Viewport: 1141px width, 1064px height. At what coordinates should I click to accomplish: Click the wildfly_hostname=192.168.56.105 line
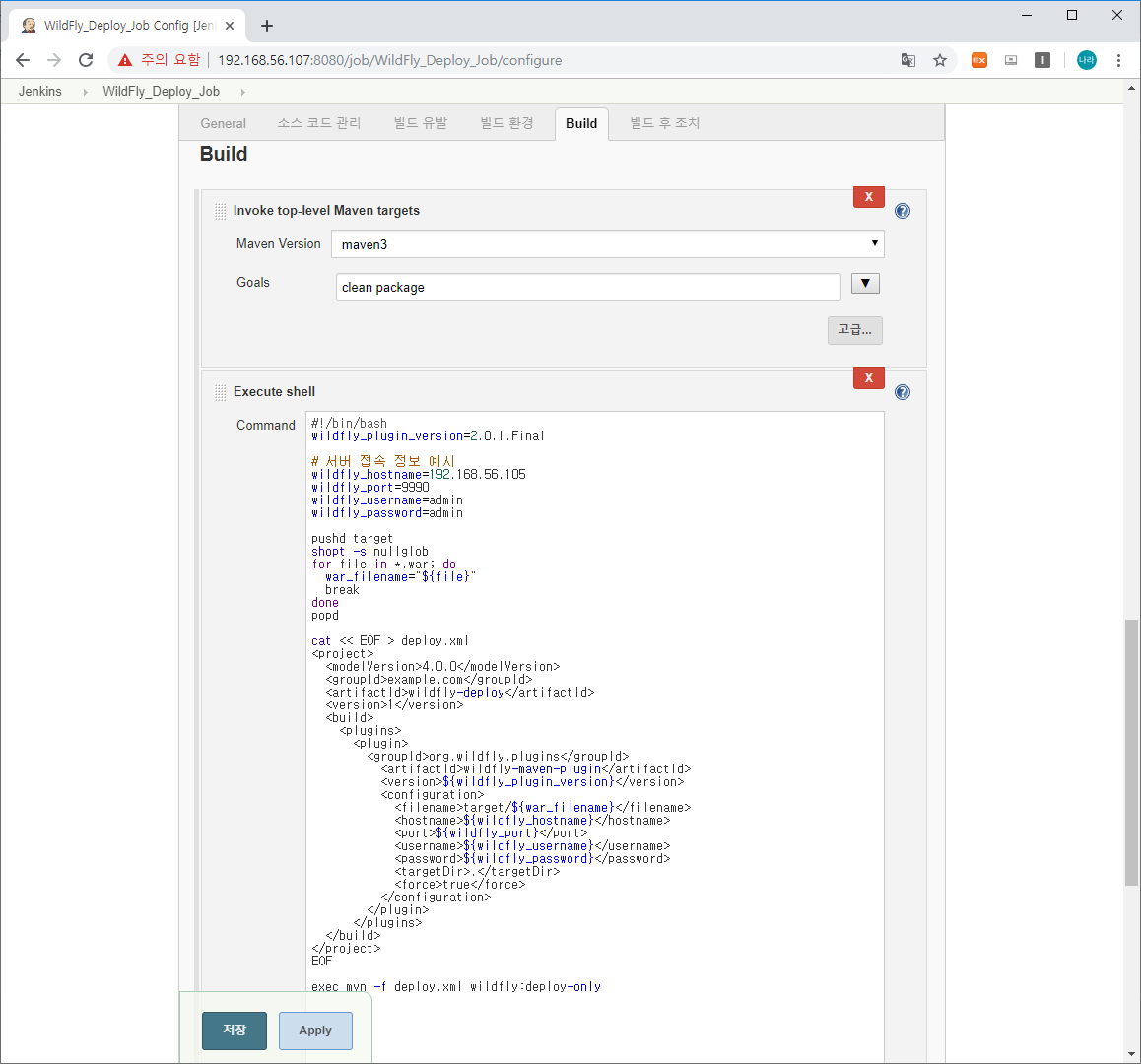click(x=419, y=475)
